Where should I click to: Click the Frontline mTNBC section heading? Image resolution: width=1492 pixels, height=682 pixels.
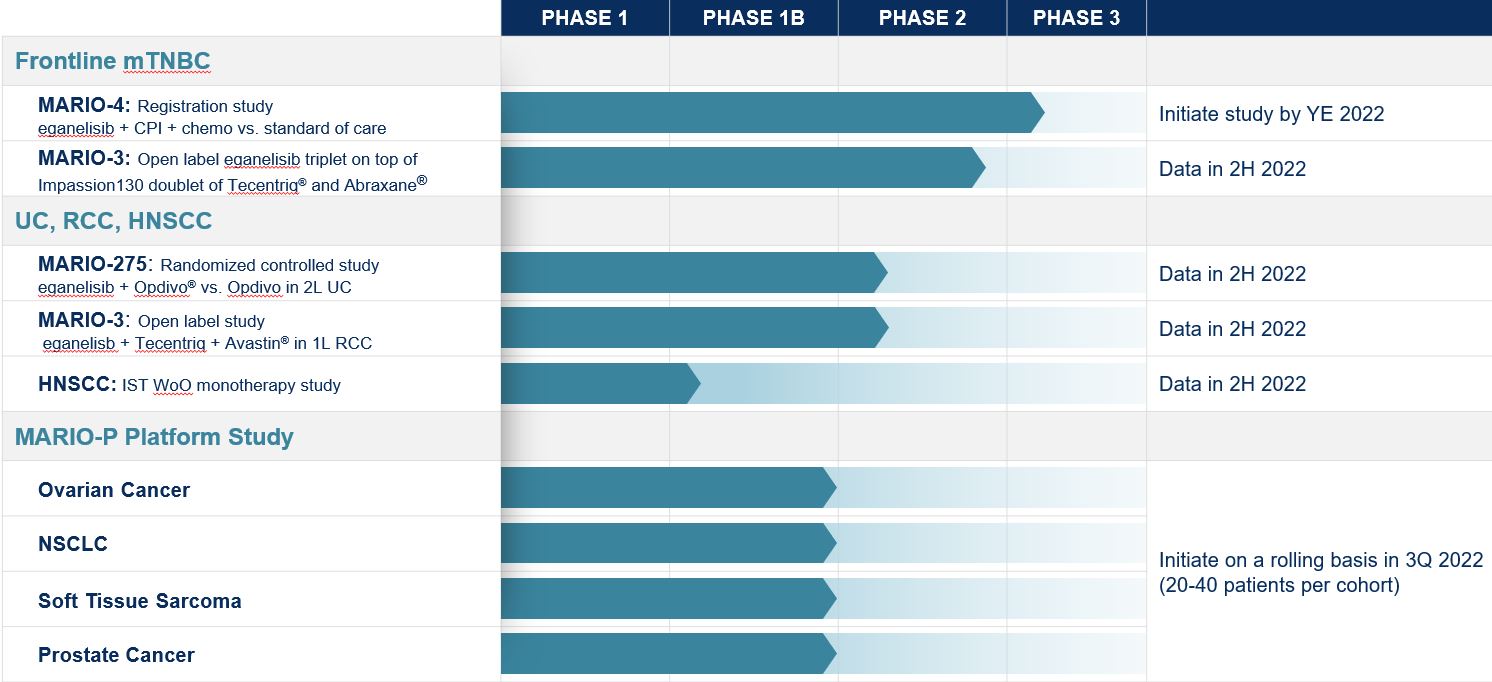tap(112, 61)
